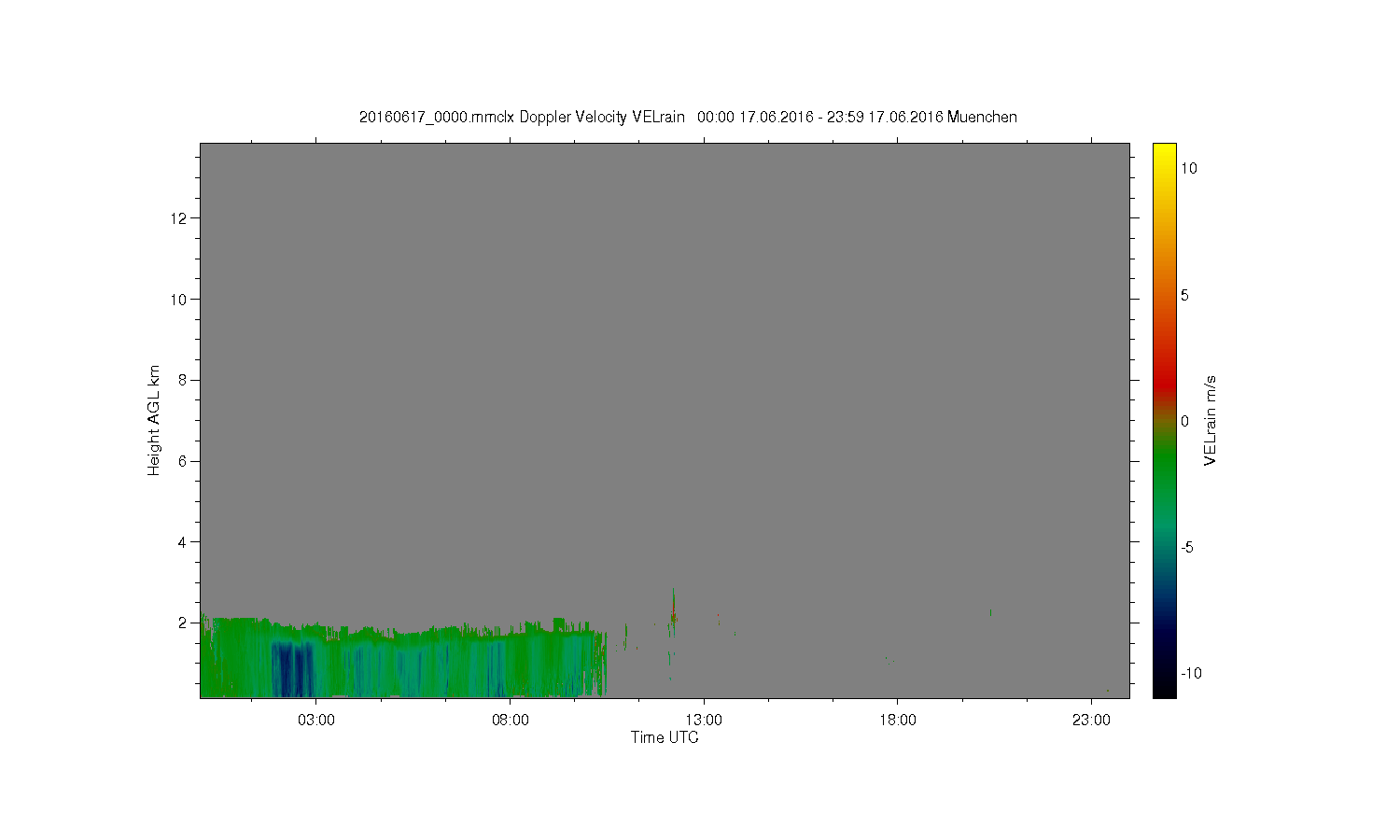The image size is (1400, 840).
Task: Click the plot title text '20160617_0000.mmclx Doppler Velocity VELrain'
Action: coord(522,117)
